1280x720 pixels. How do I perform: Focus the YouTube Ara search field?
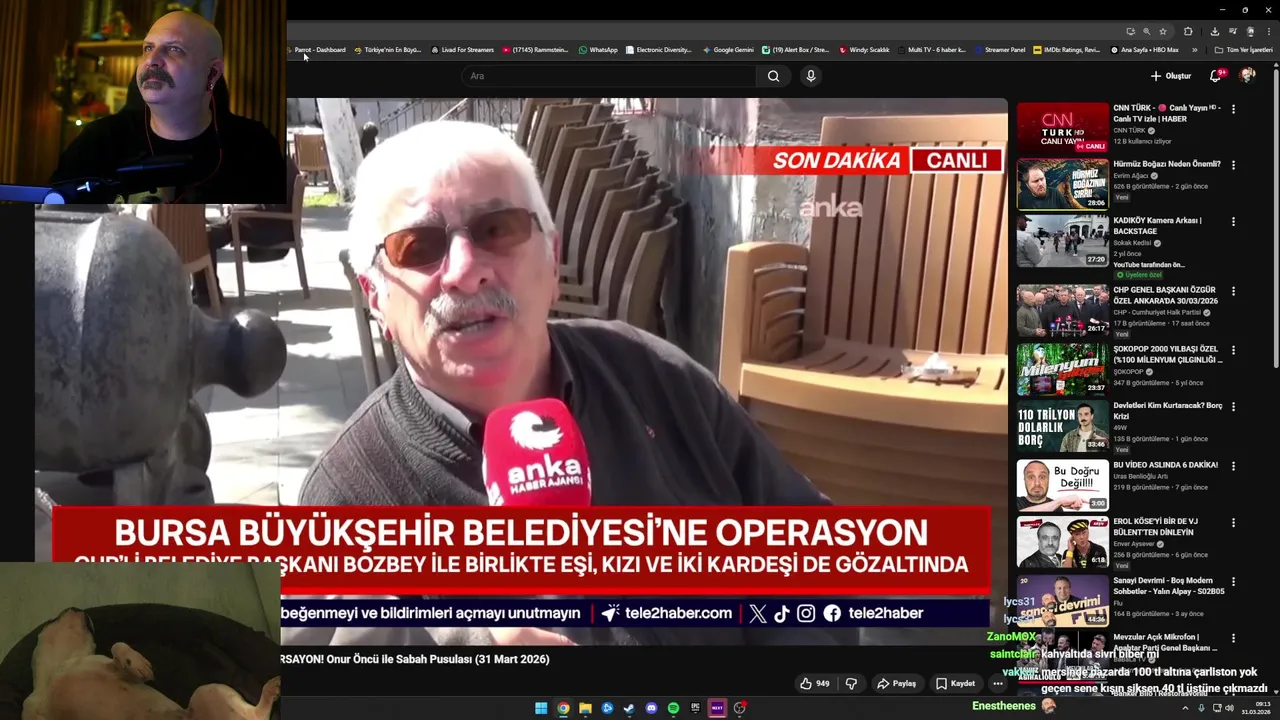click(x=610, y=76)
